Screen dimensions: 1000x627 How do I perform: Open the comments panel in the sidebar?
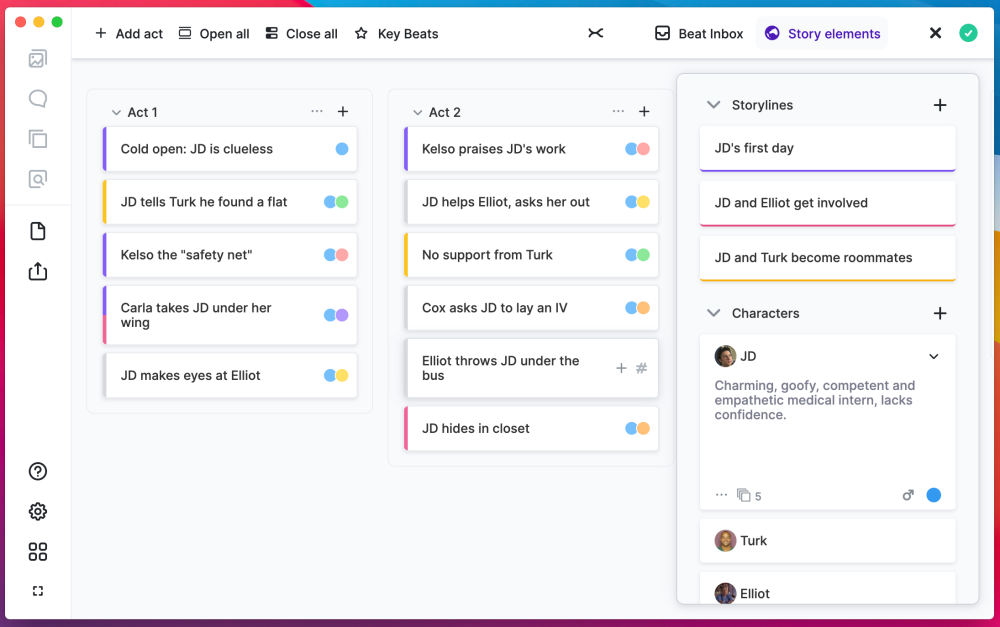point(38,98)
